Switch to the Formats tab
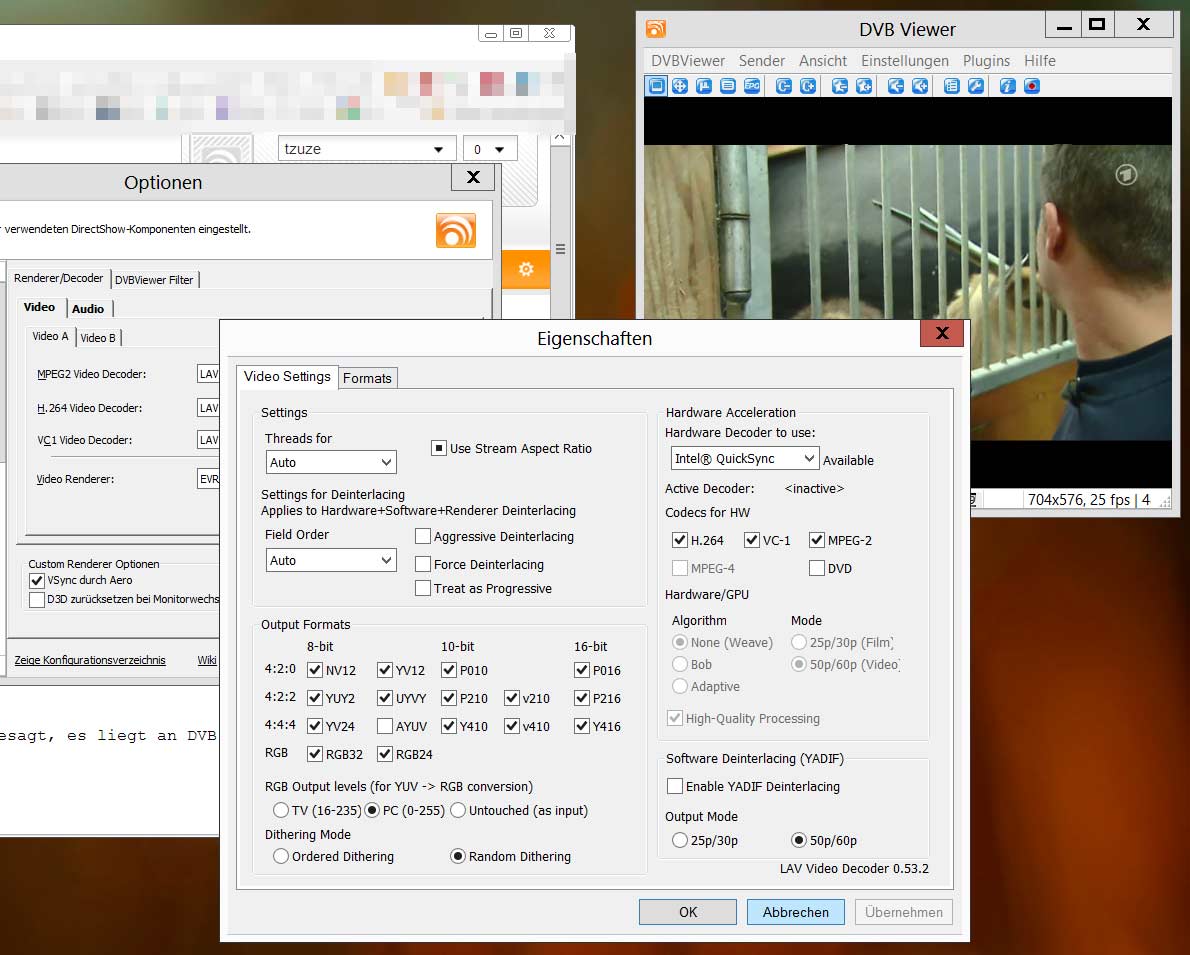 tap(367, 378)
